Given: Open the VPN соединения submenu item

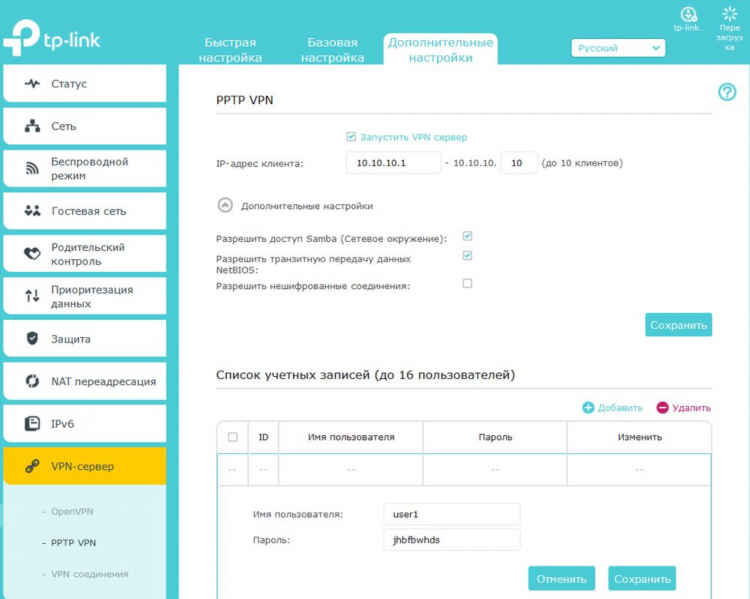Looking at the screenshot, I should point(90,574).
